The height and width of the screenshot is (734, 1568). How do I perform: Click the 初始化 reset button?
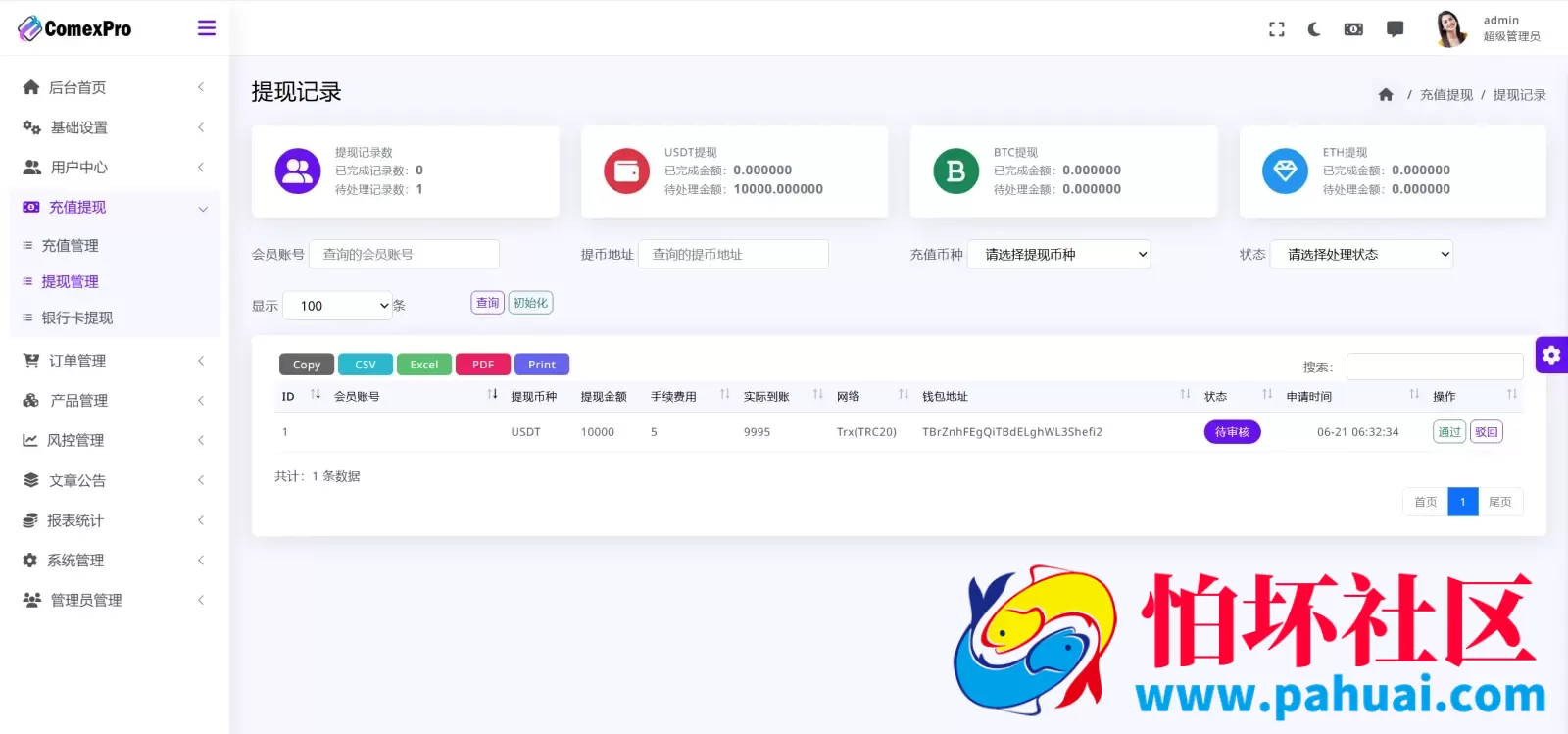(530, 303)
